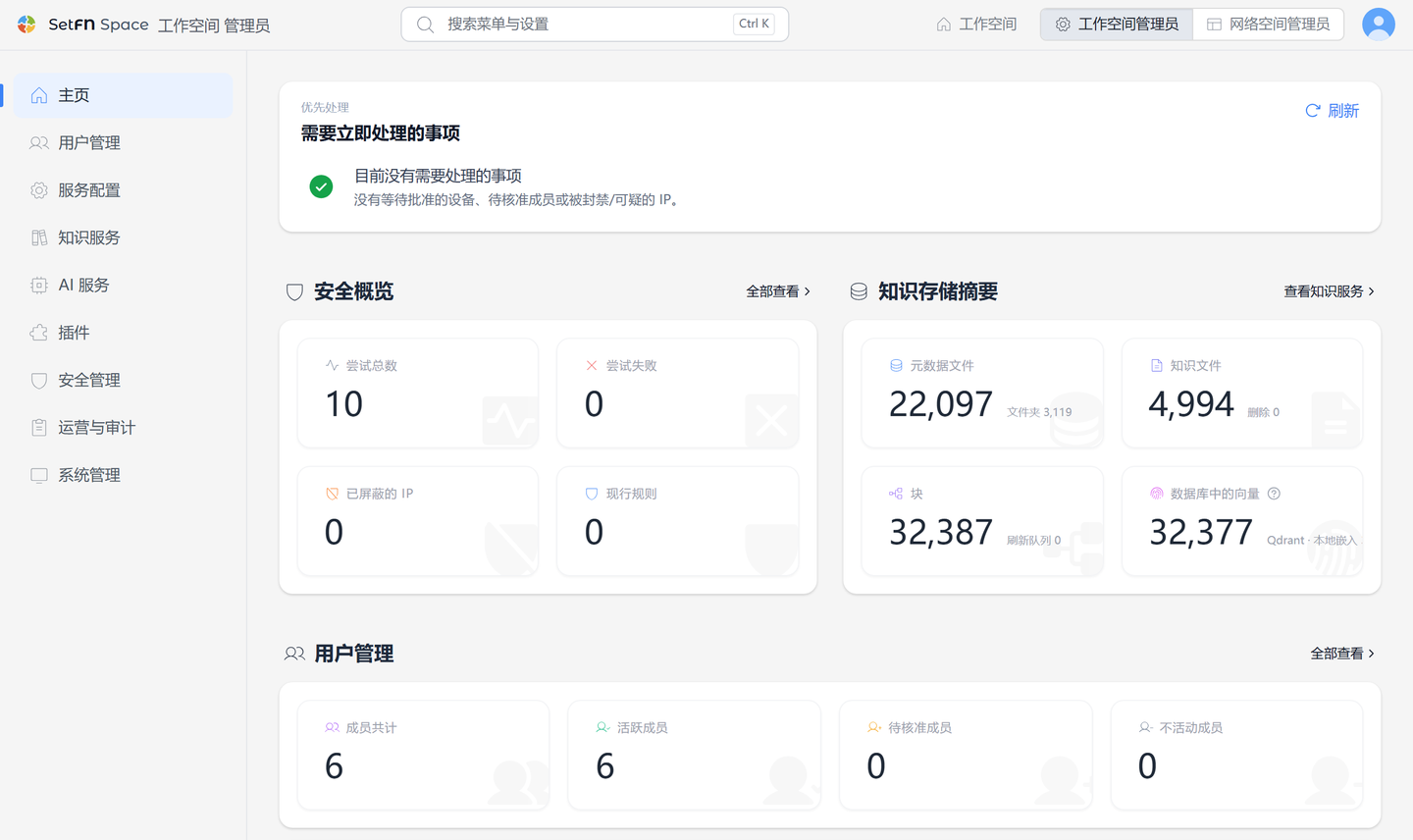Focus the 搜索菜单与设置 search field
1413x840 pixels.
point(595,25)
